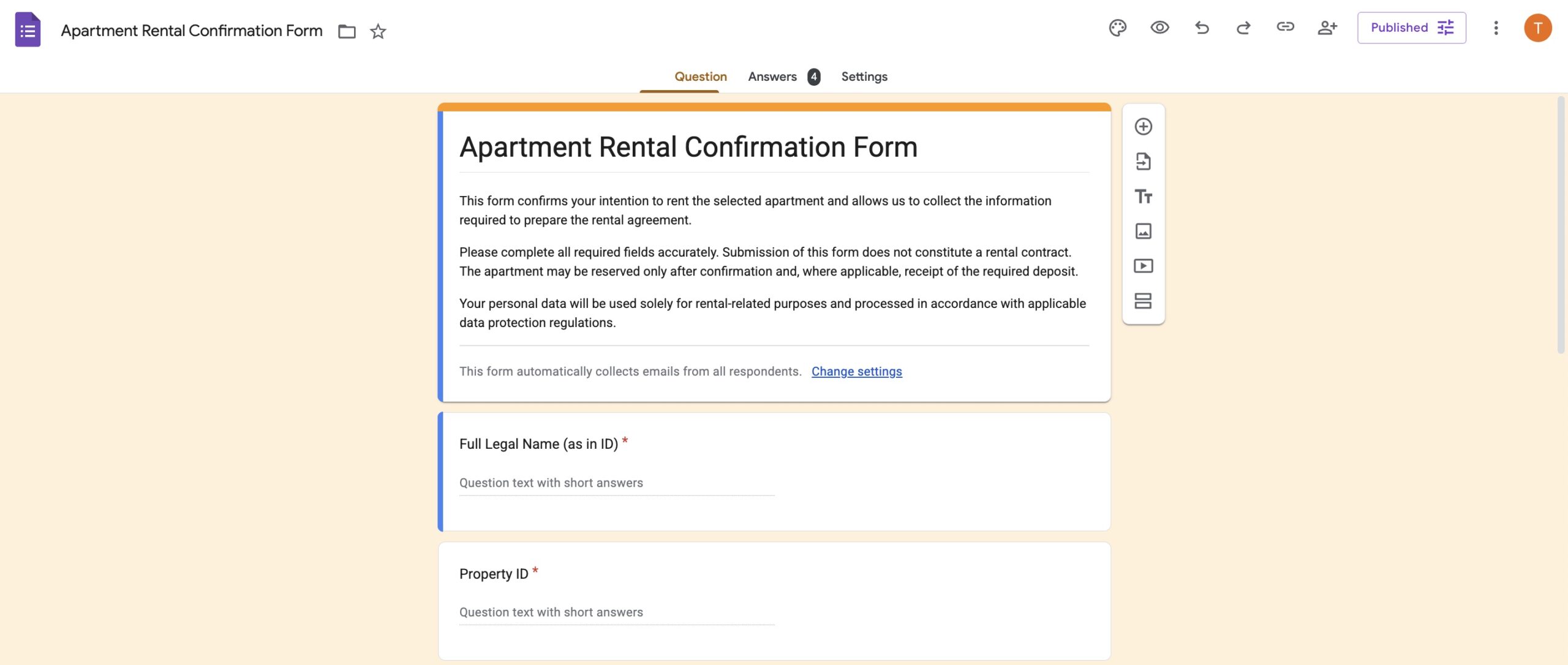Insert a video into the form
1568x665 pixels.
1143,266
